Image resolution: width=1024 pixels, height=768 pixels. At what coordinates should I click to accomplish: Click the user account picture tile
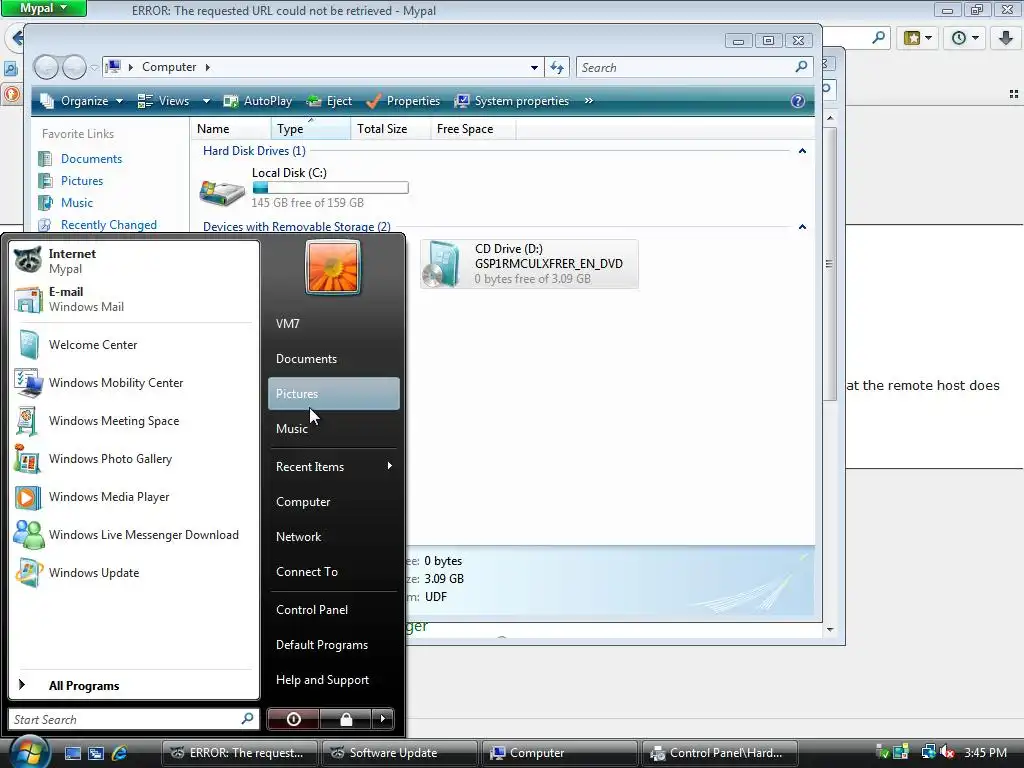point(333,268)
